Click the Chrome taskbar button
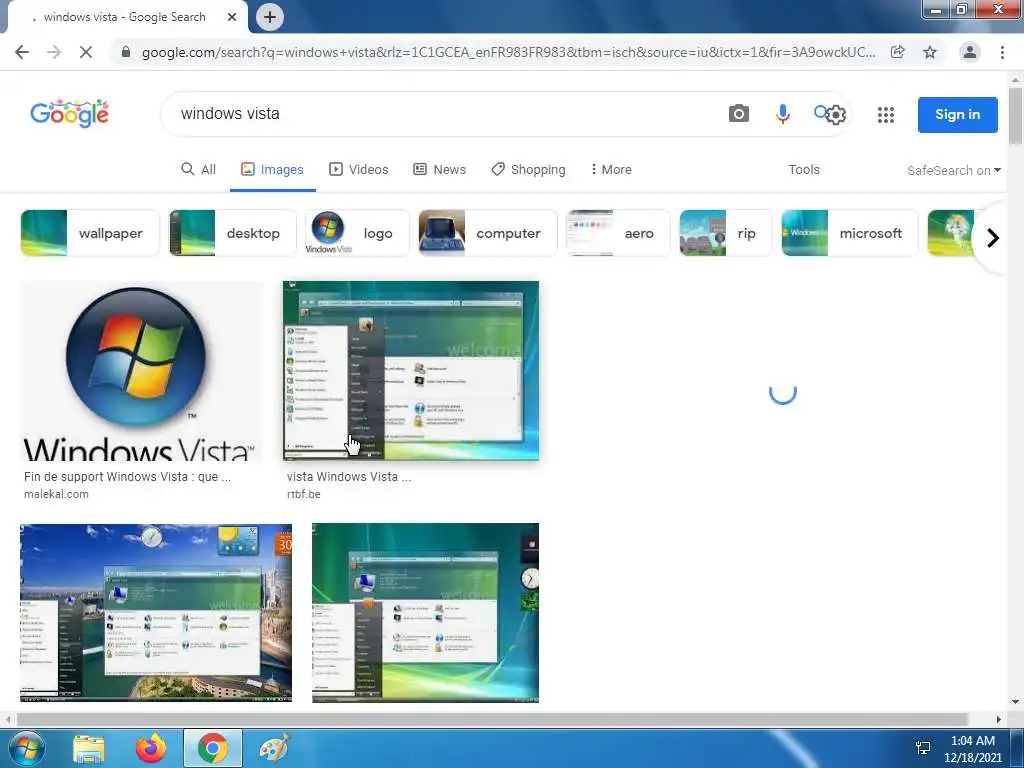 213,748
